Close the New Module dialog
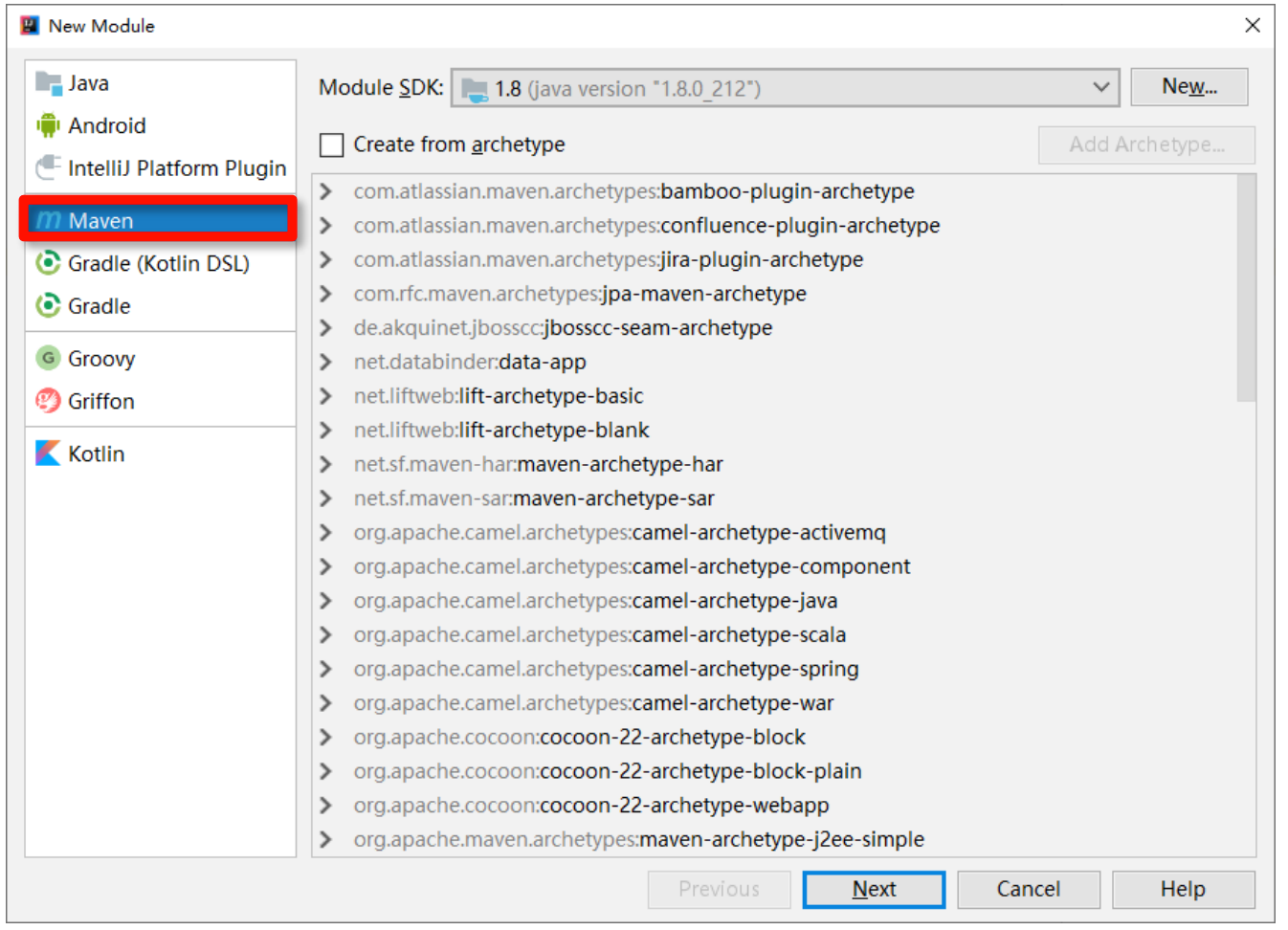The image size is (1288, 930). [1253, 25]
